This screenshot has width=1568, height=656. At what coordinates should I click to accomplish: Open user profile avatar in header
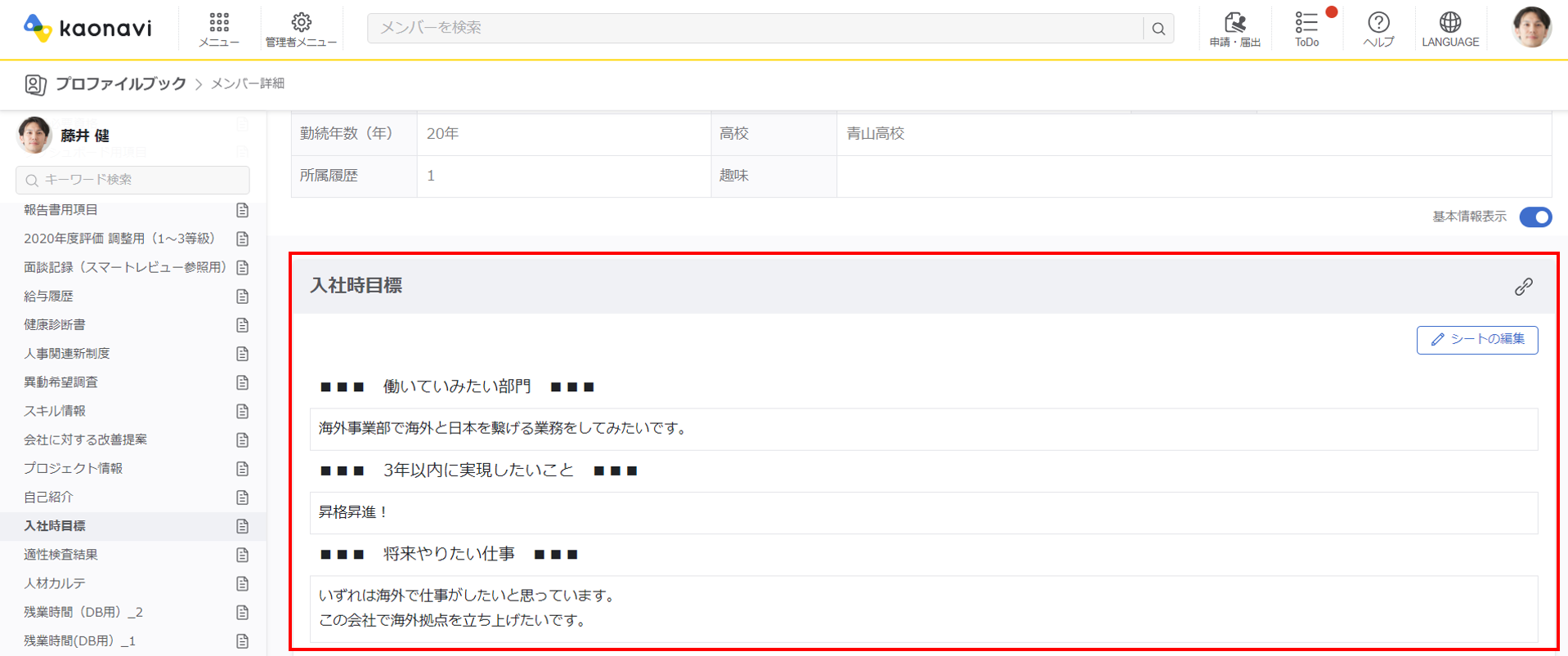click(x=1531, y=28)
